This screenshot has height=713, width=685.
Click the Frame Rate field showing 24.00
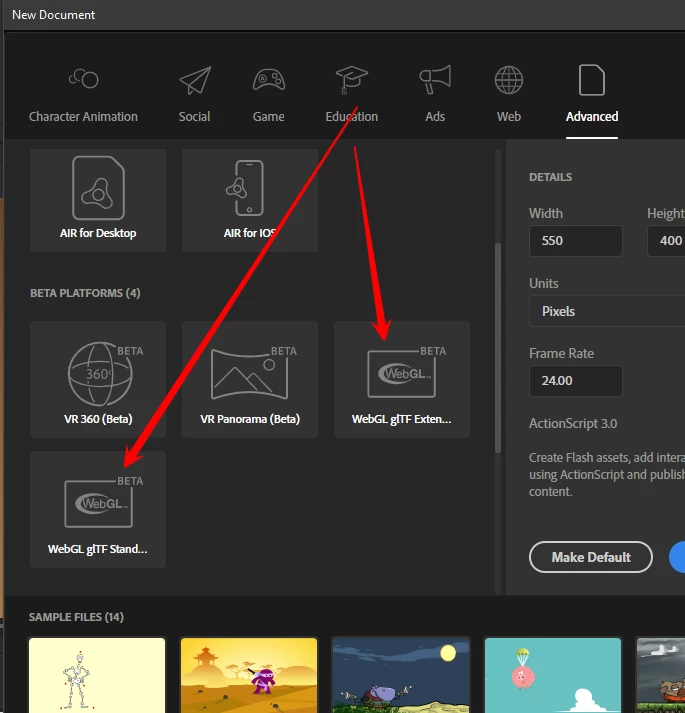pyautogui.click(x=576, y=381)
